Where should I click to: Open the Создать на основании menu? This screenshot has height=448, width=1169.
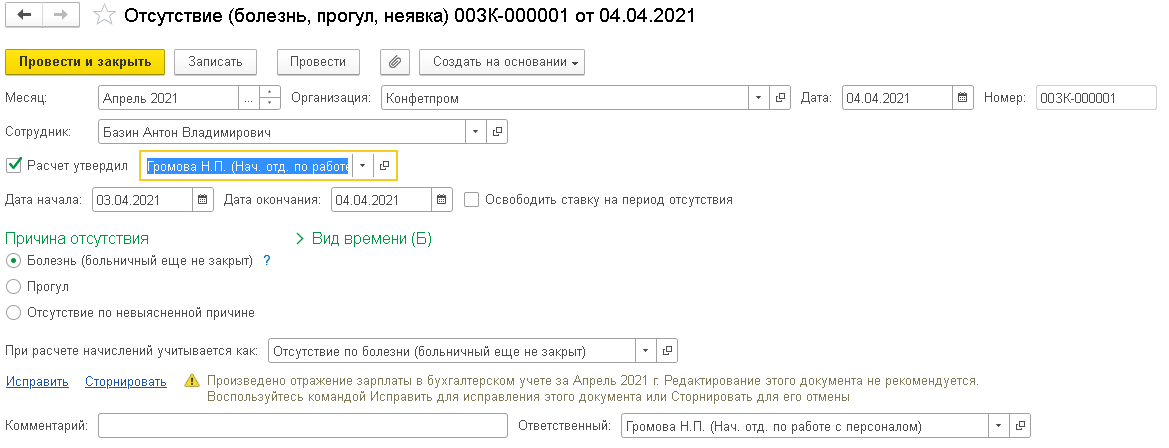(506, 62)
